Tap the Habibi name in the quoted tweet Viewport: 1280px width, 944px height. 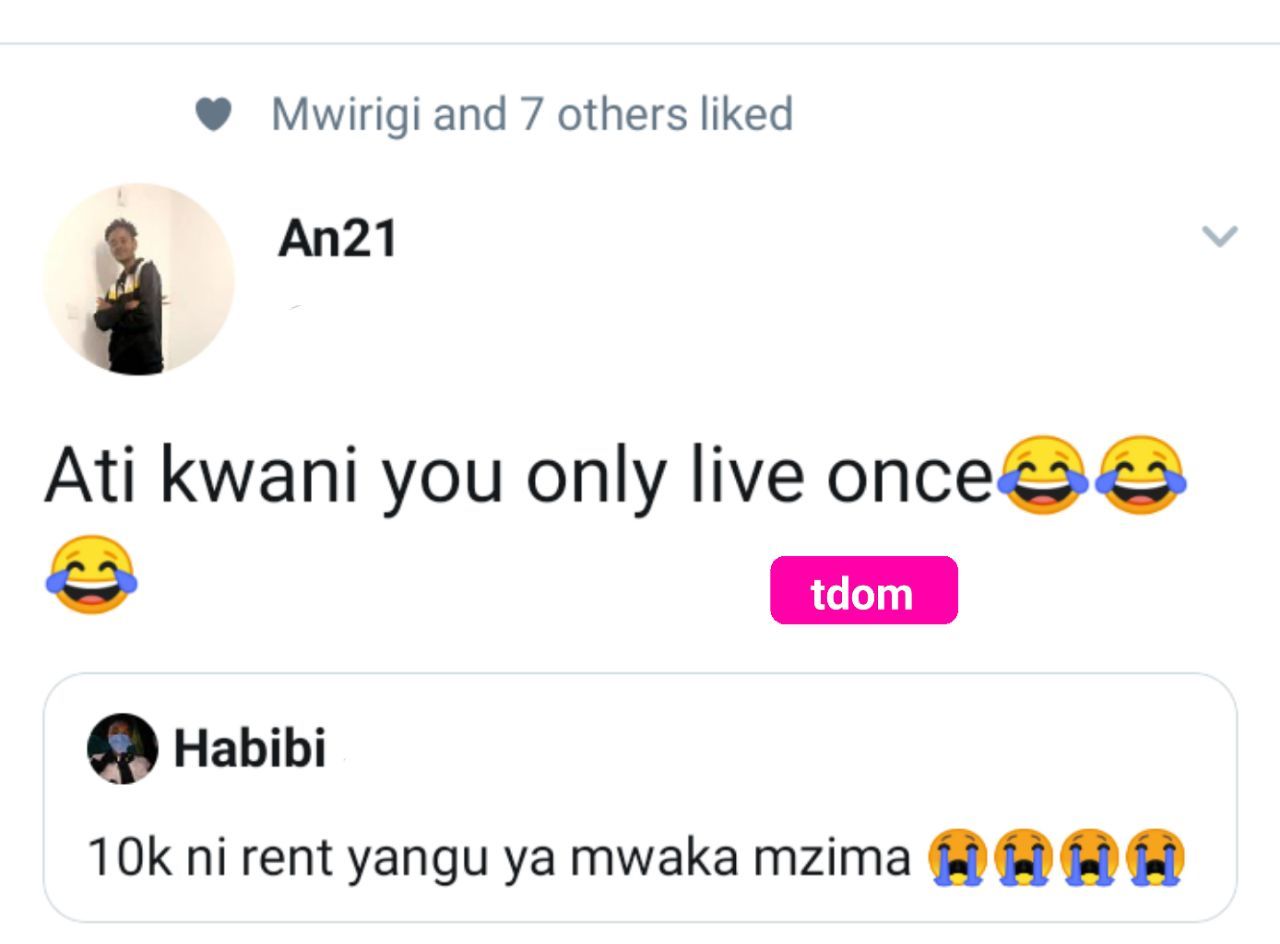[250, 748]
